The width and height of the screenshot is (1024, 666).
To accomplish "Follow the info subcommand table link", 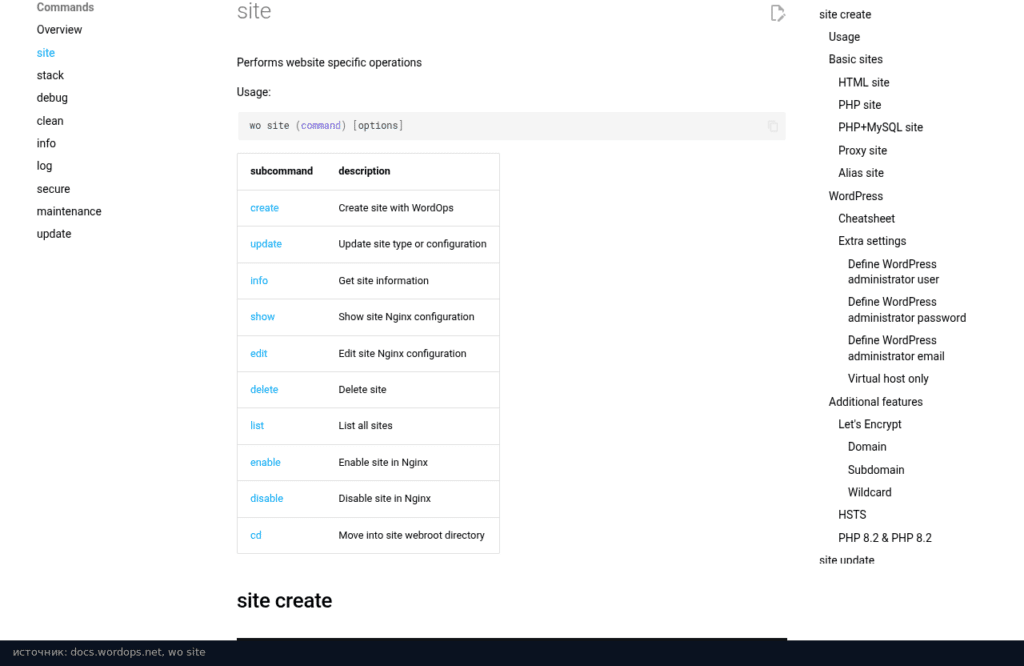I will click(259, 280).
